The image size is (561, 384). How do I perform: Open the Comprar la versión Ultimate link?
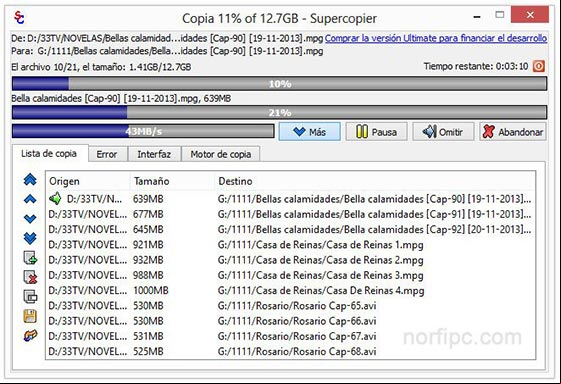tap(436, 38)
